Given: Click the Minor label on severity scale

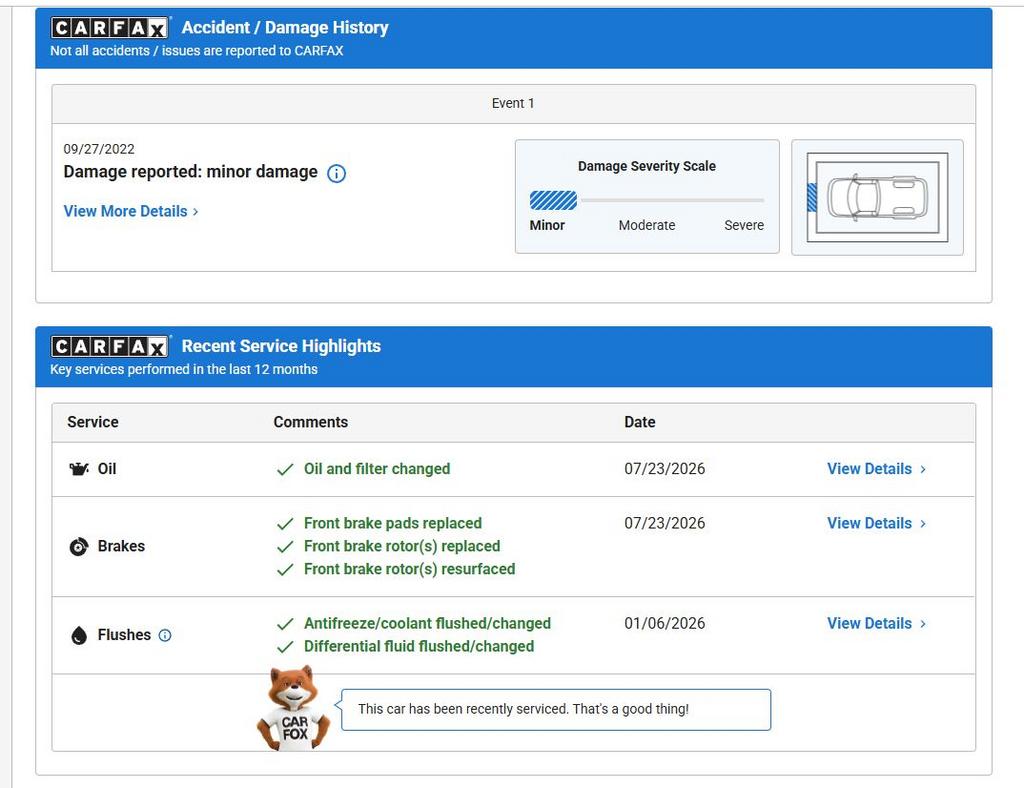Looking at the screenshot, I should [x=547, y=225].
